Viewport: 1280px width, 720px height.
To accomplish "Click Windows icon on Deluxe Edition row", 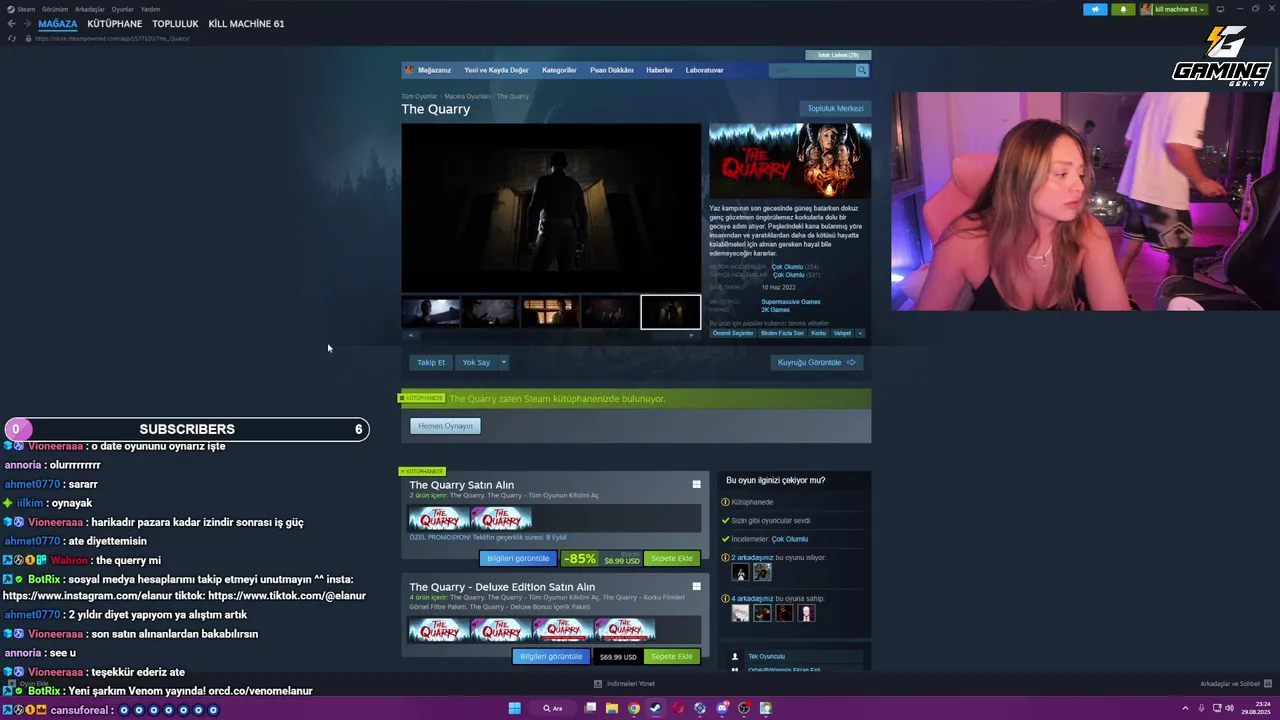I will point(697,587).
